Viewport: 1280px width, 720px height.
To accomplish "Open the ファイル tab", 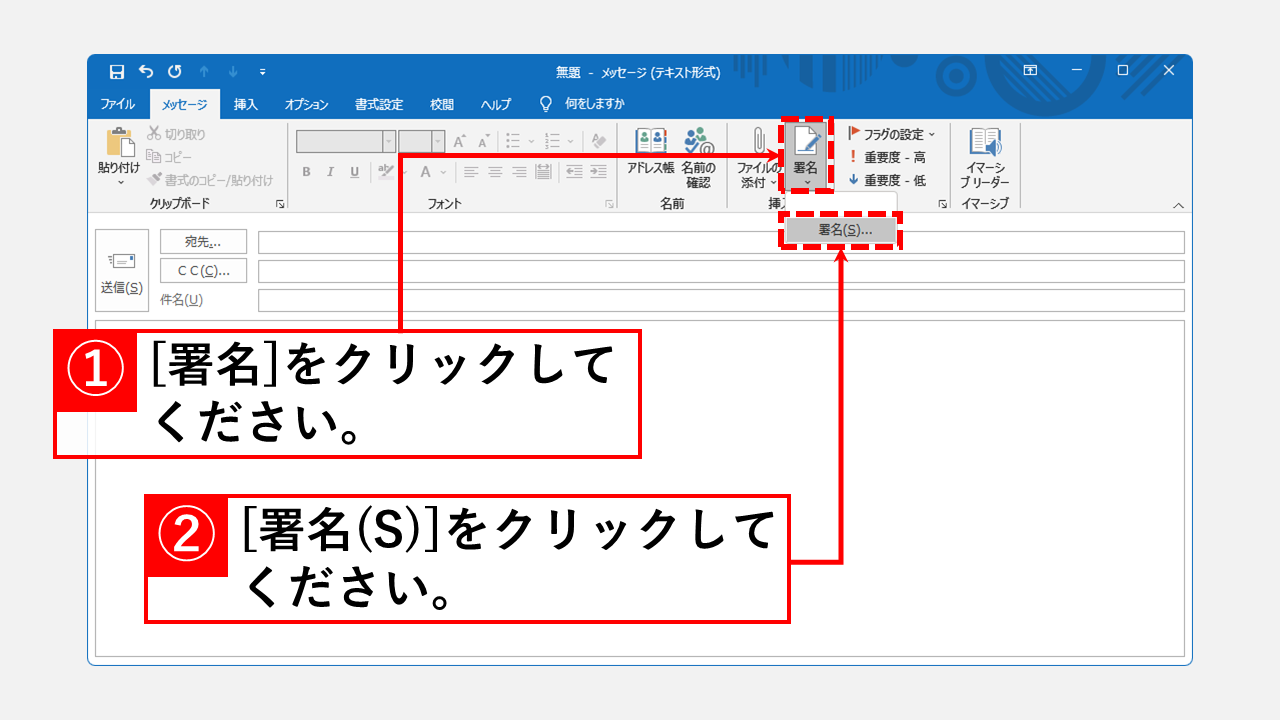I will pyautogui.click(x=117, y=104).
